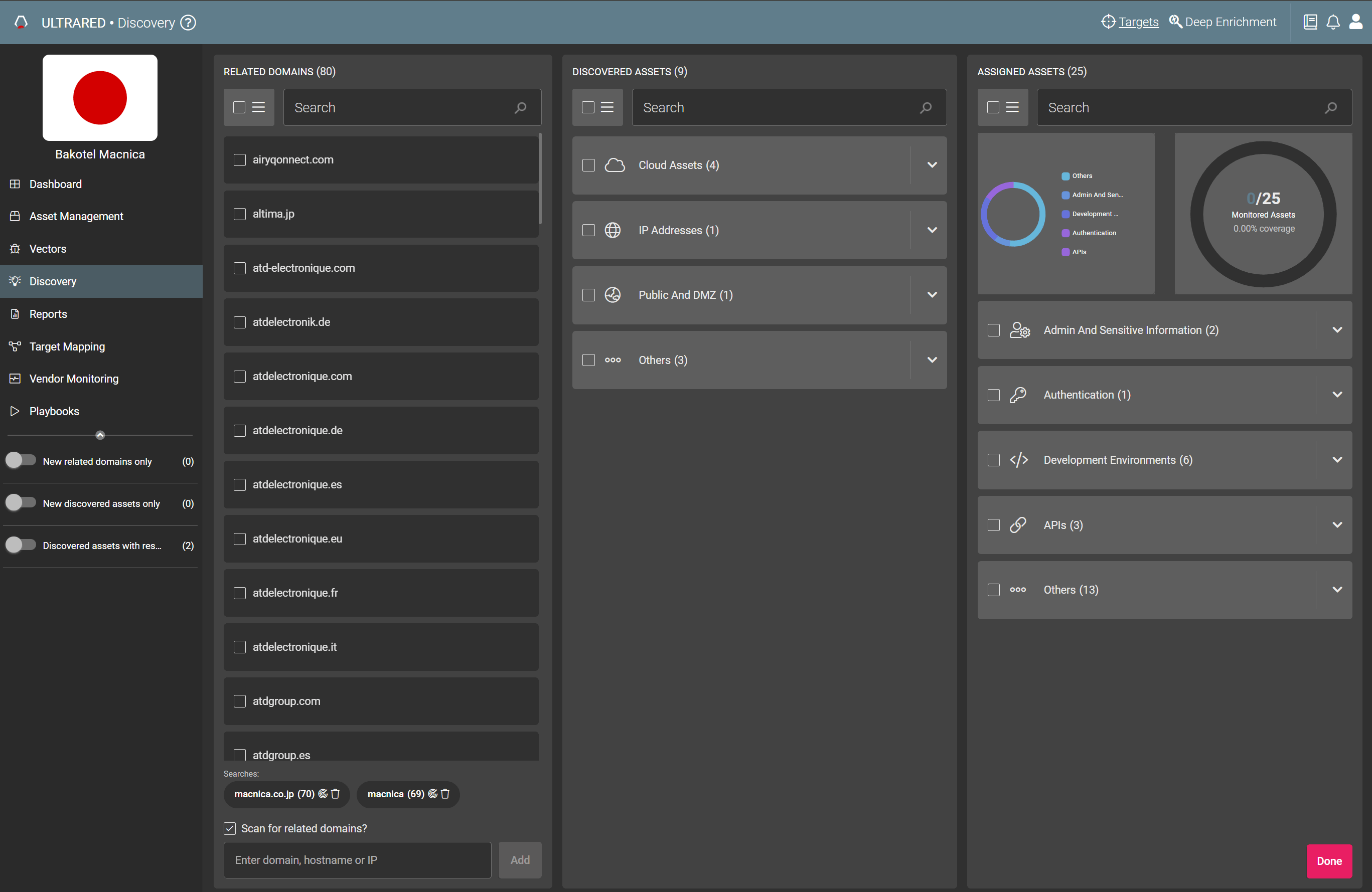
Task: Click the Done button
Action: (x=1329, y=861)
